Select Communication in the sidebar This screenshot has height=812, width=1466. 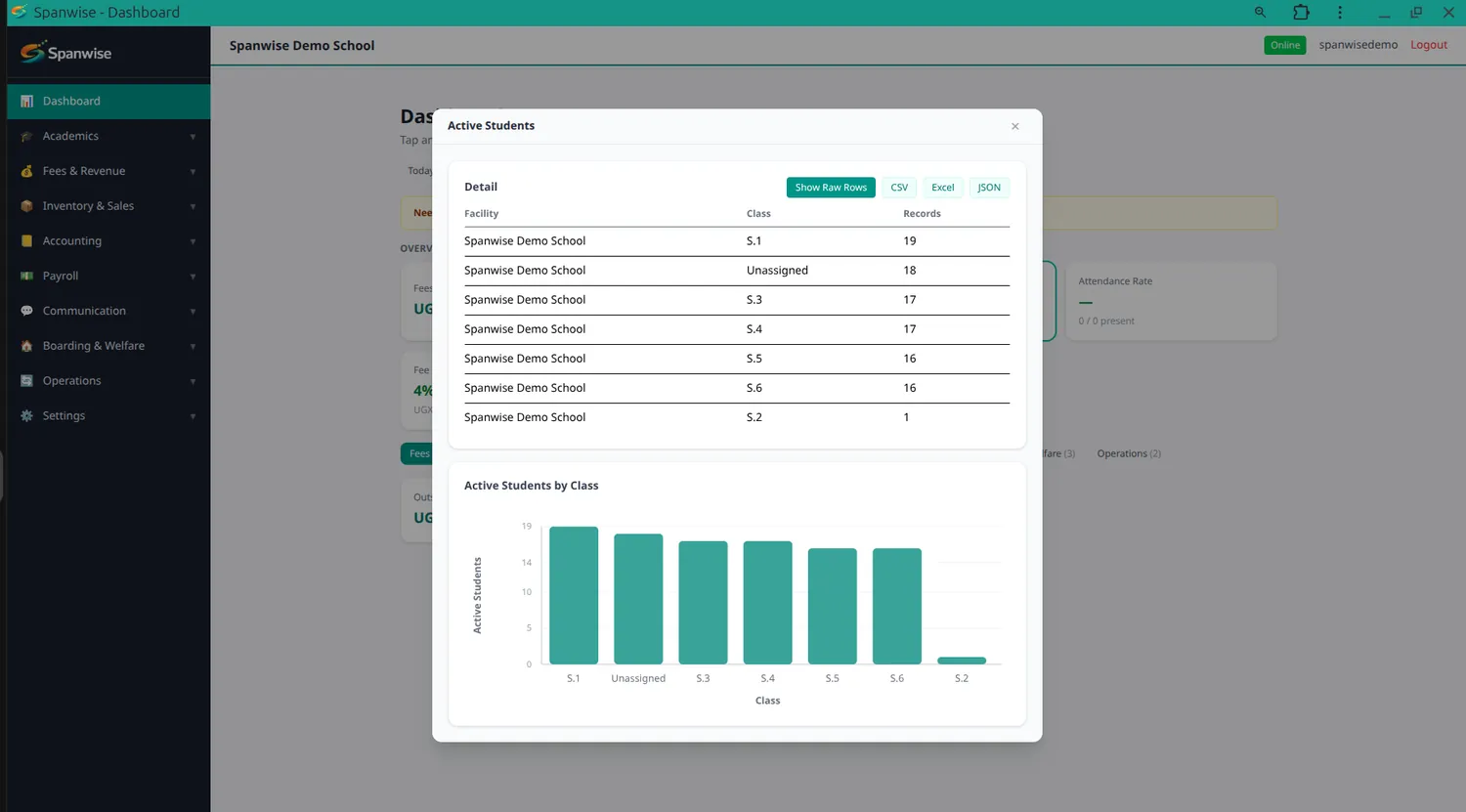[108, 312]
